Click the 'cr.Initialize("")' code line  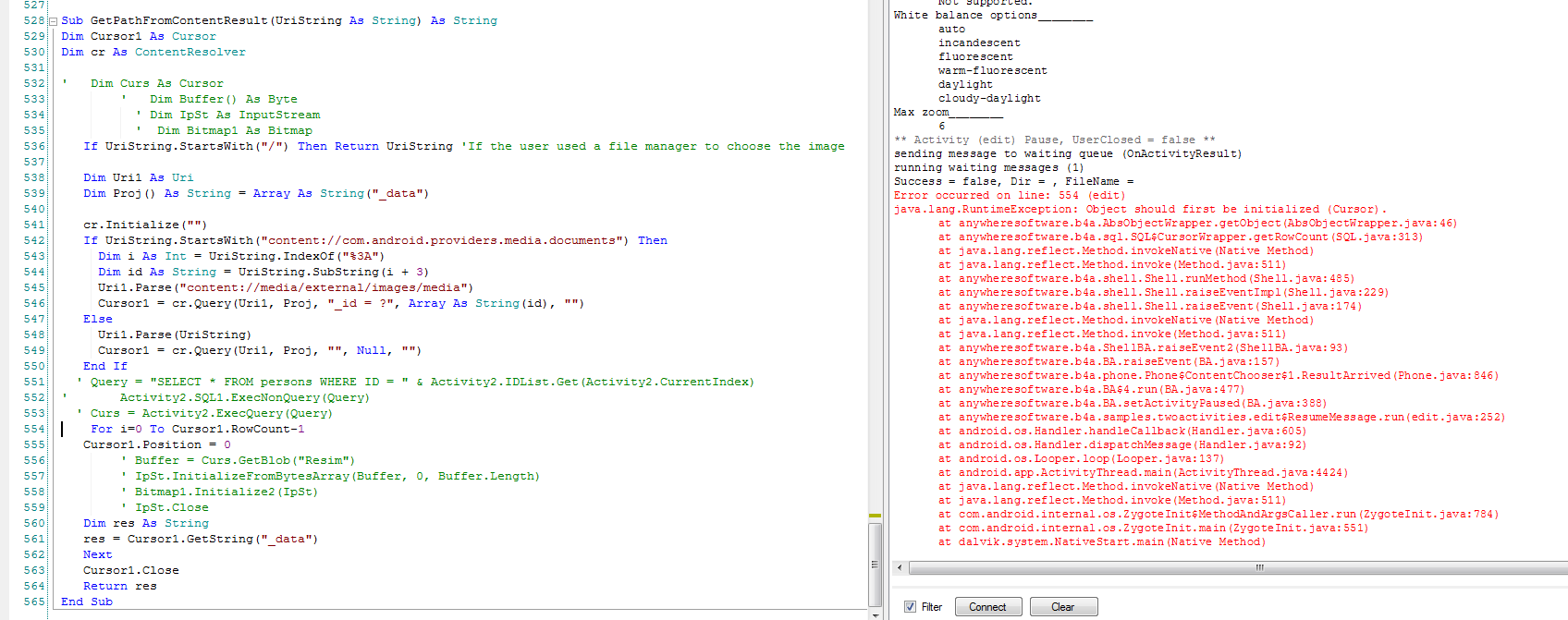145,225
